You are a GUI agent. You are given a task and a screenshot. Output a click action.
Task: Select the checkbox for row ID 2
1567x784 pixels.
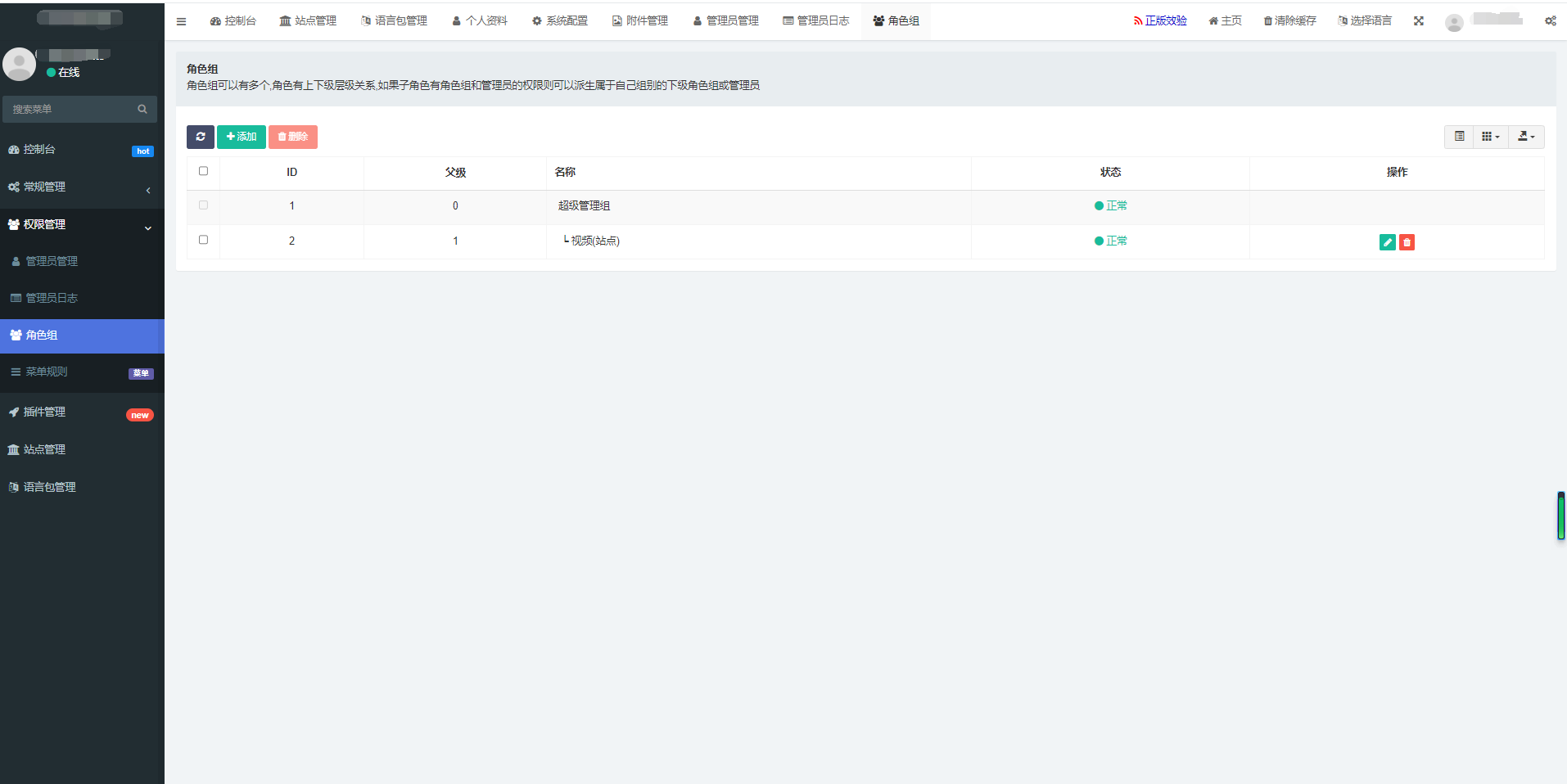pos(203,240)
